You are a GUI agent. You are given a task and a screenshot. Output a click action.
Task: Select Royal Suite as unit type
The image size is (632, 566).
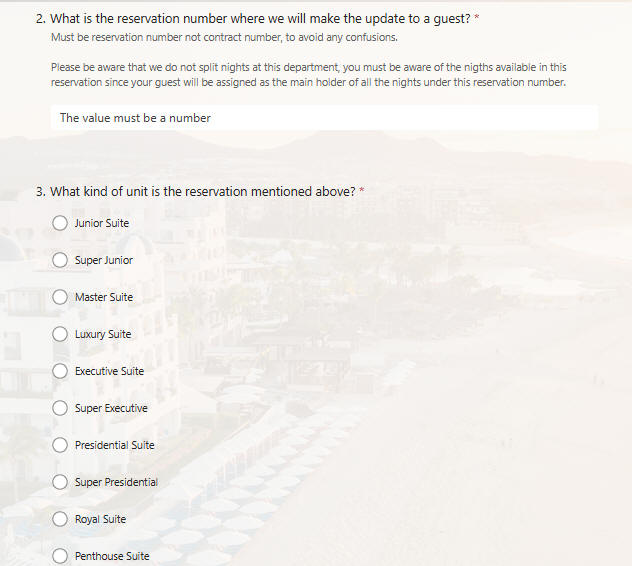[60, 519]
